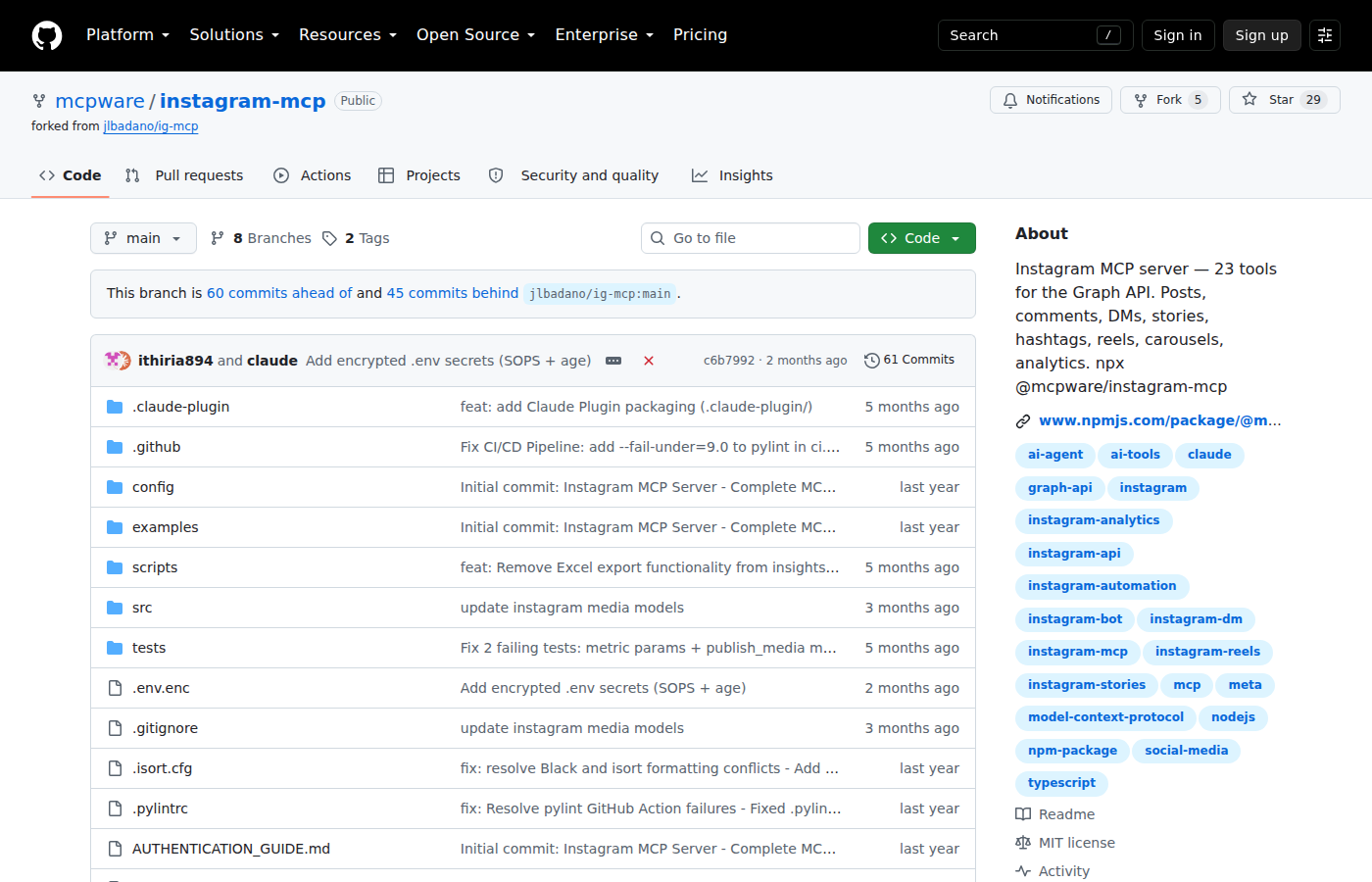Expand the Open Source menu
Image resolution: width=1372 pixels, height=882 pixels.
[475, 35]
